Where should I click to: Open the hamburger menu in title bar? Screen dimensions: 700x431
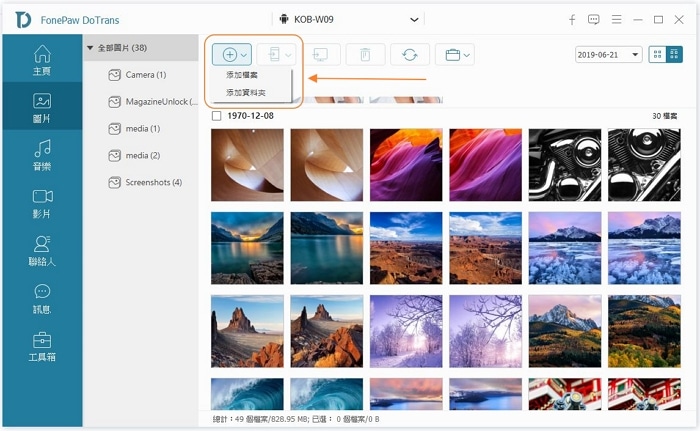tap(617, 20)
